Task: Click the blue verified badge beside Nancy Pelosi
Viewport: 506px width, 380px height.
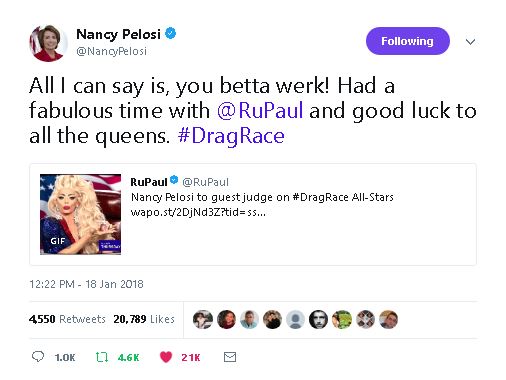Action: pyautogui.click(x=171, y=33)
